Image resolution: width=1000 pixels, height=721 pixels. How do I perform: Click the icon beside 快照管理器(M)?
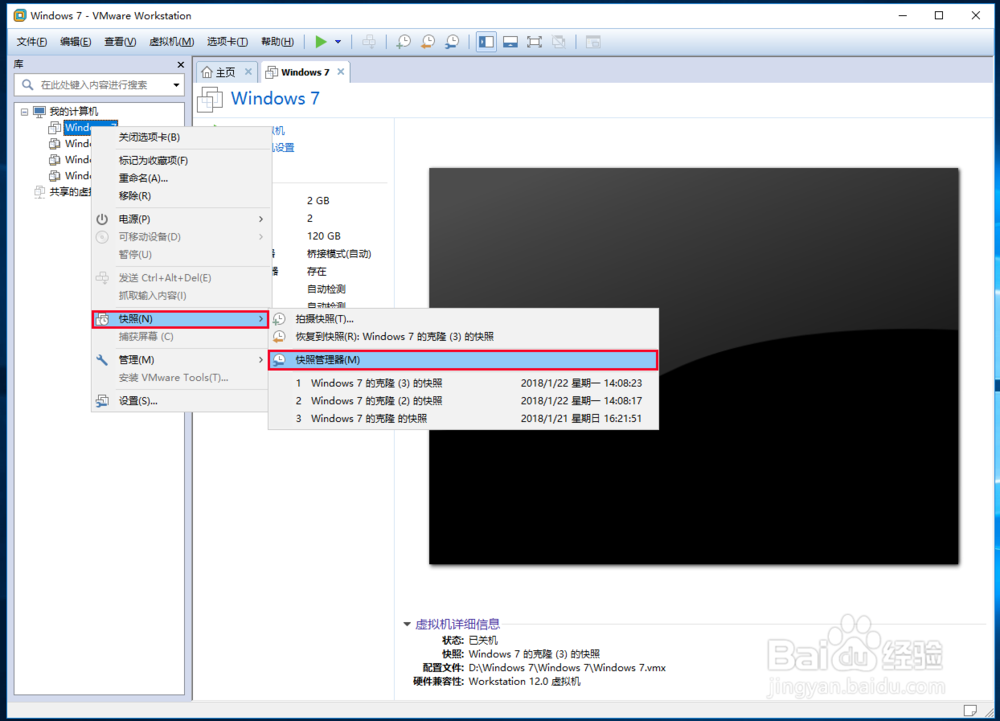[x=279, y=360]
